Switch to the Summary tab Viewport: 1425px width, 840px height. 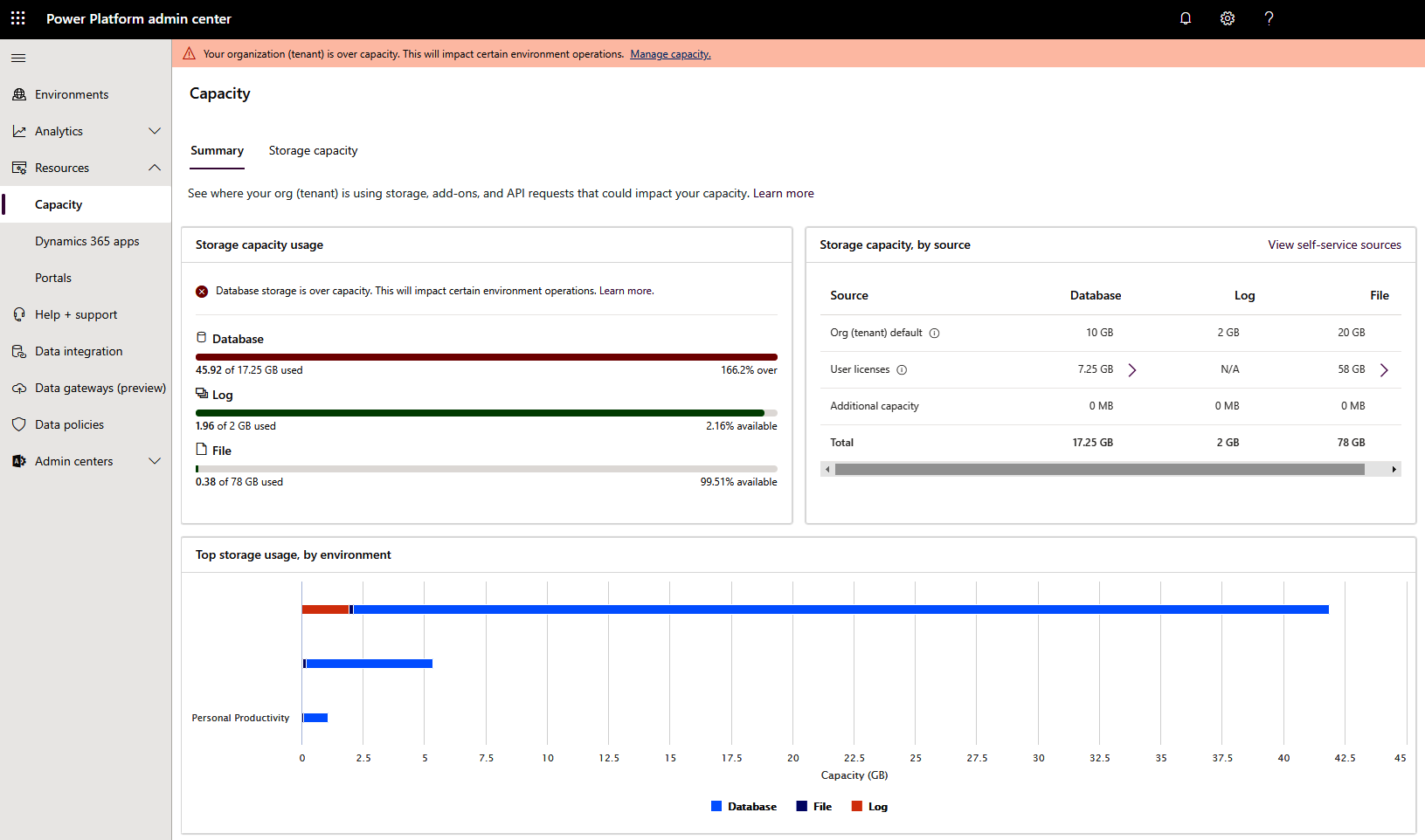(217, 150)
